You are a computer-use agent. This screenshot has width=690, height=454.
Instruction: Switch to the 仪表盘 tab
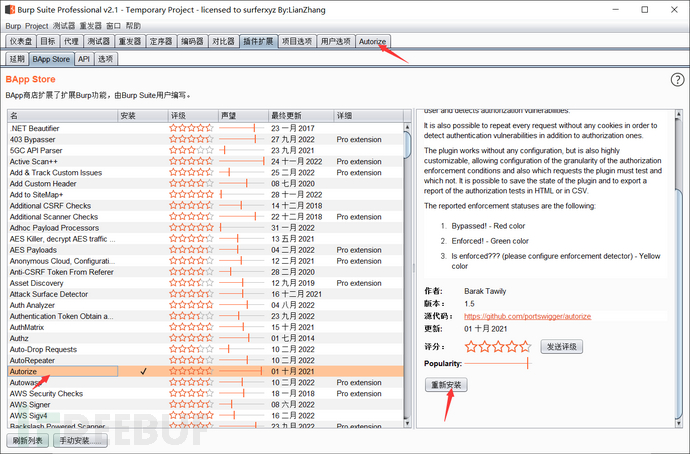(x=21, y=41)
